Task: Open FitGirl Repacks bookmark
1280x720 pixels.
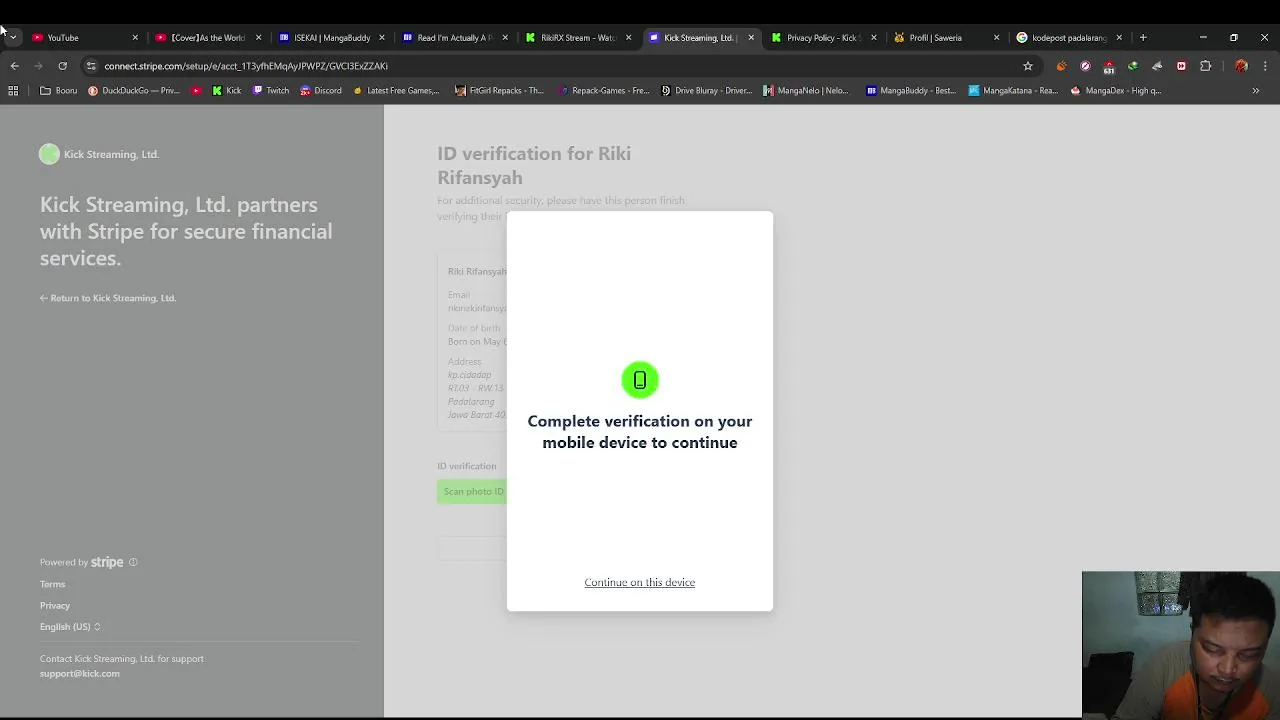Action: [x=499, y=90]
